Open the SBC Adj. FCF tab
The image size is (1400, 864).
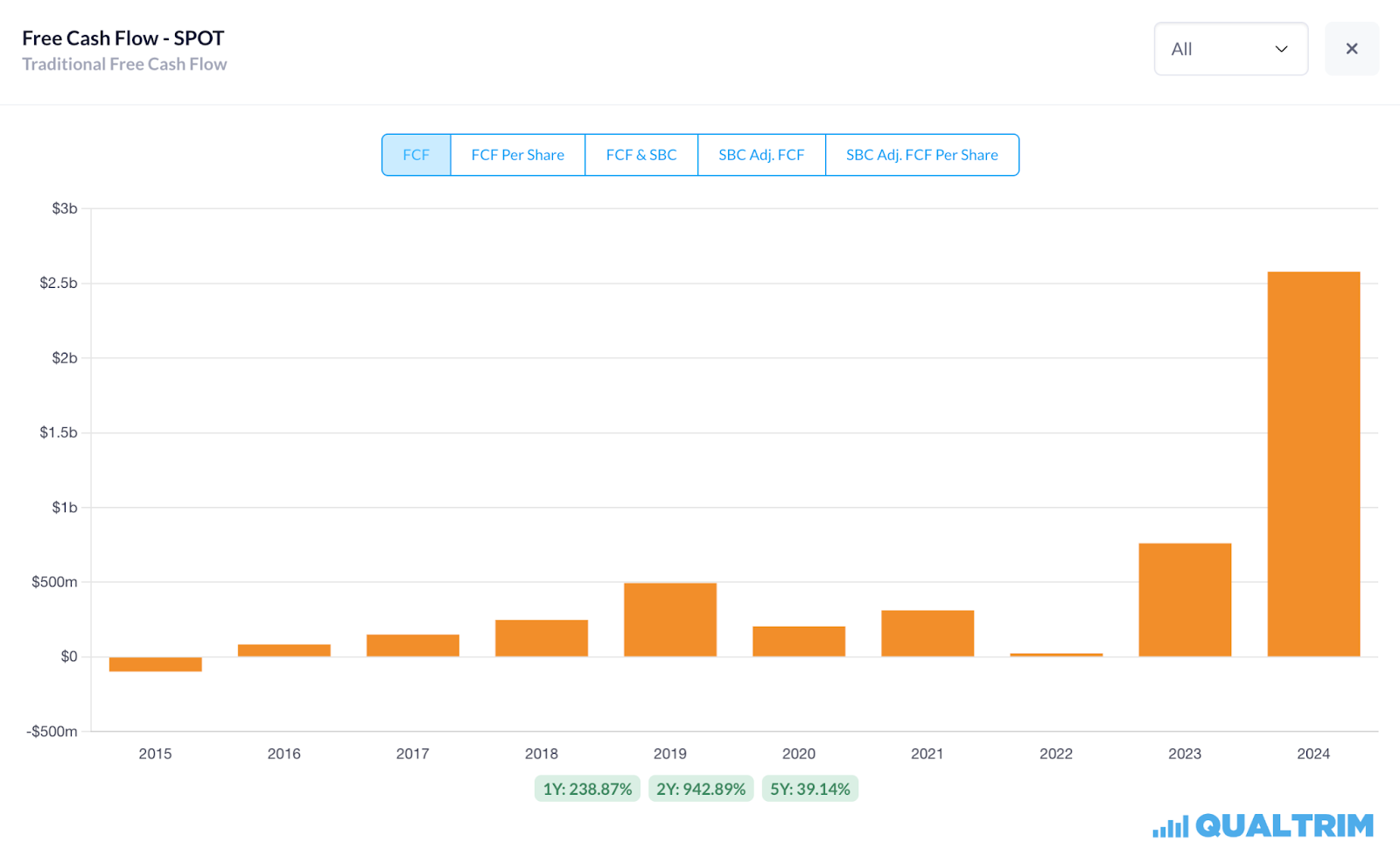761,155
